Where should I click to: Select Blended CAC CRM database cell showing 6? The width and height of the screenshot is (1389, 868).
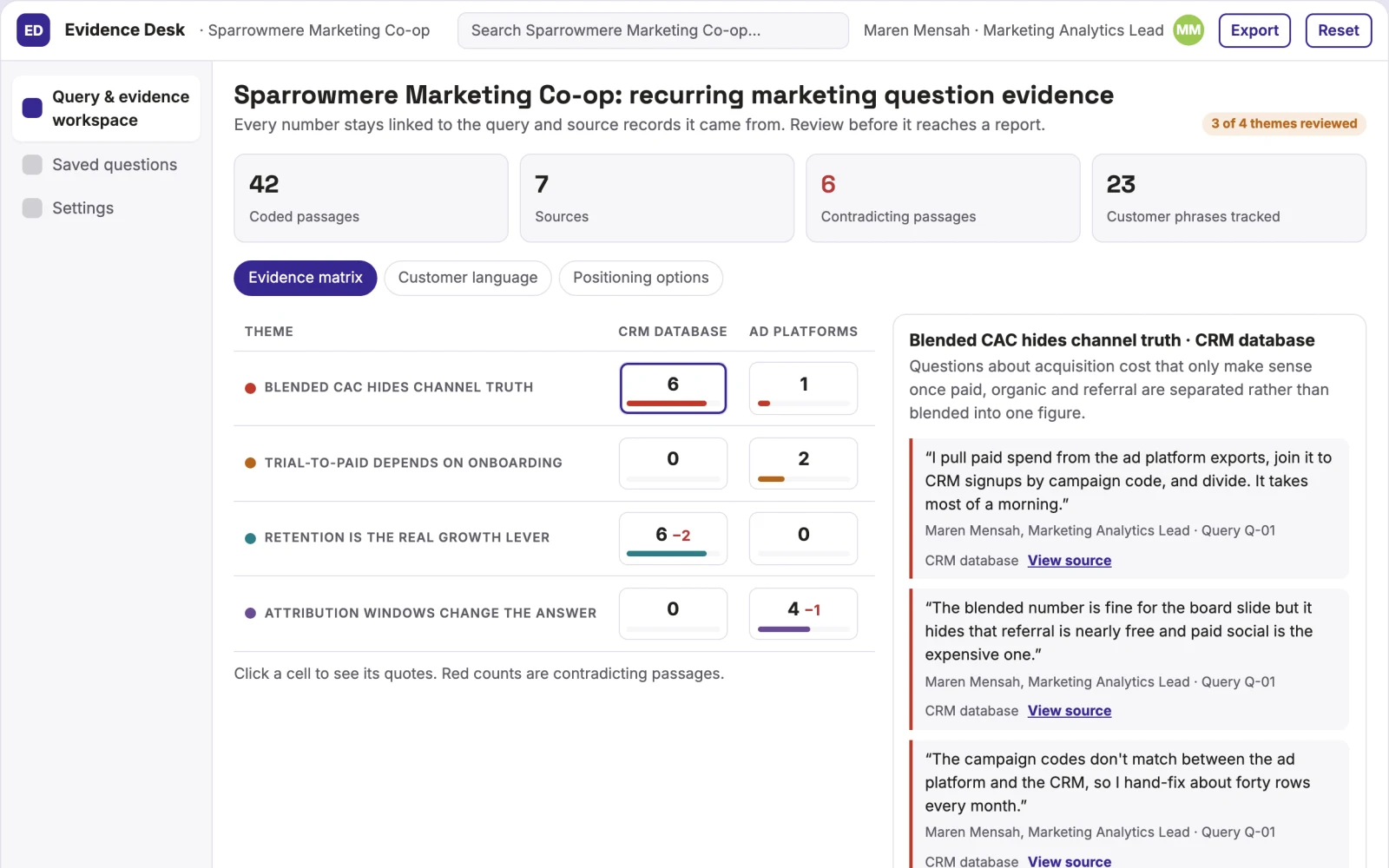click(673, 388)
